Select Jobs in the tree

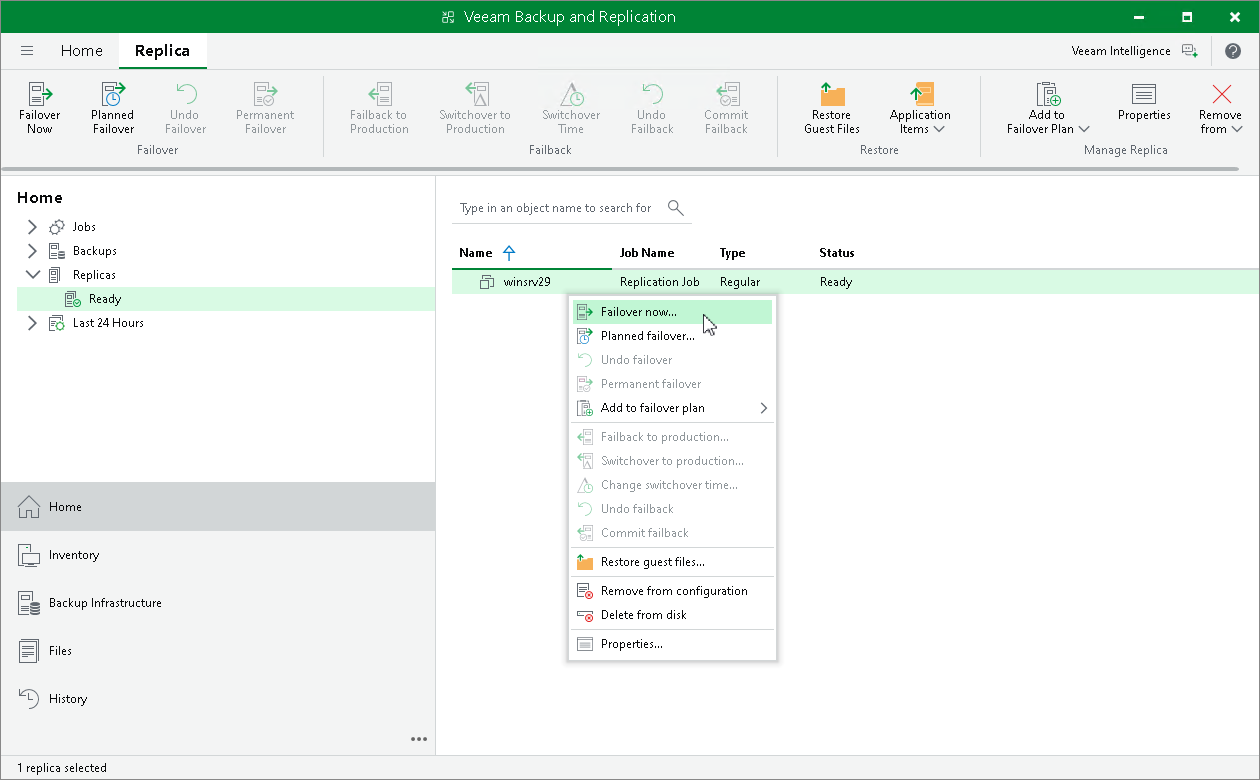84,227
